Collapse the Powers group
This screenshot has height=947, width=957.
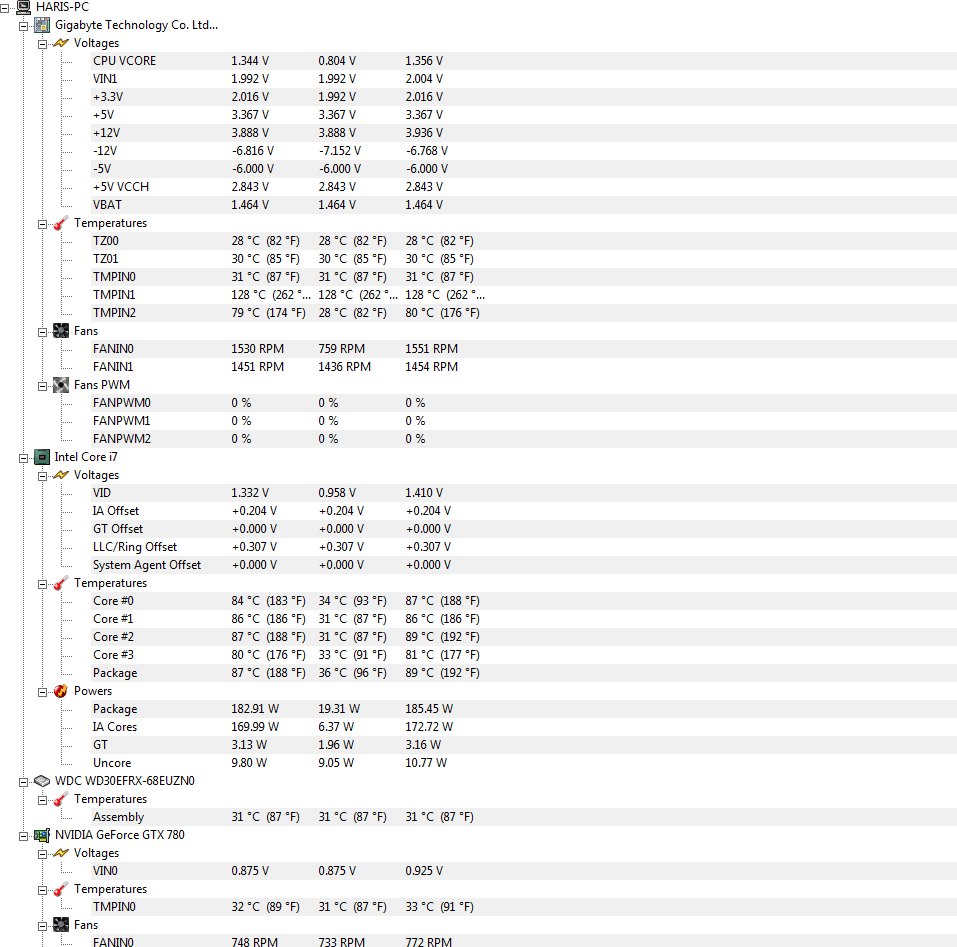43,693
